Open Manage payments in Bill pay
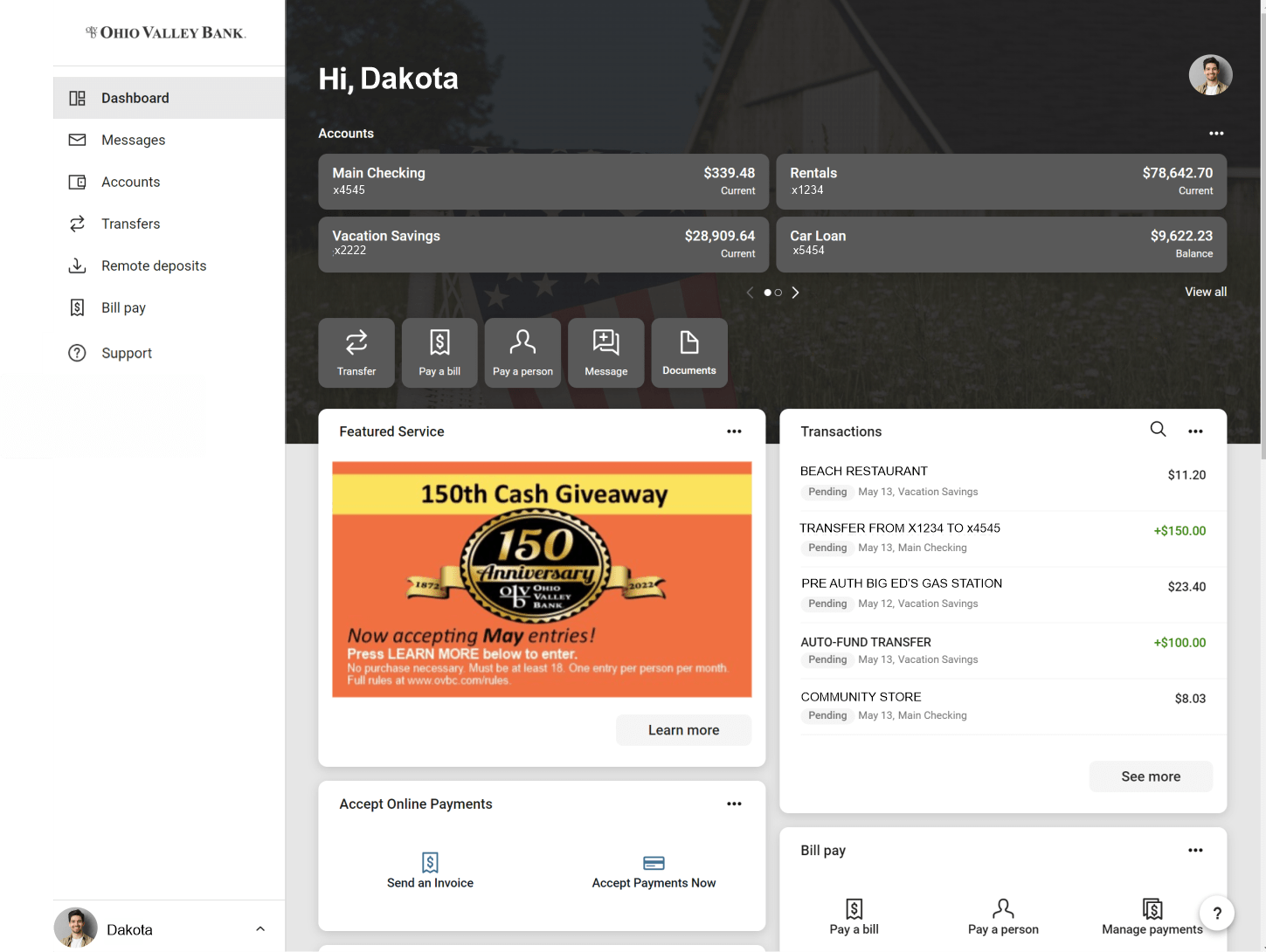The image size is (1266, 952). (1152, 908)
